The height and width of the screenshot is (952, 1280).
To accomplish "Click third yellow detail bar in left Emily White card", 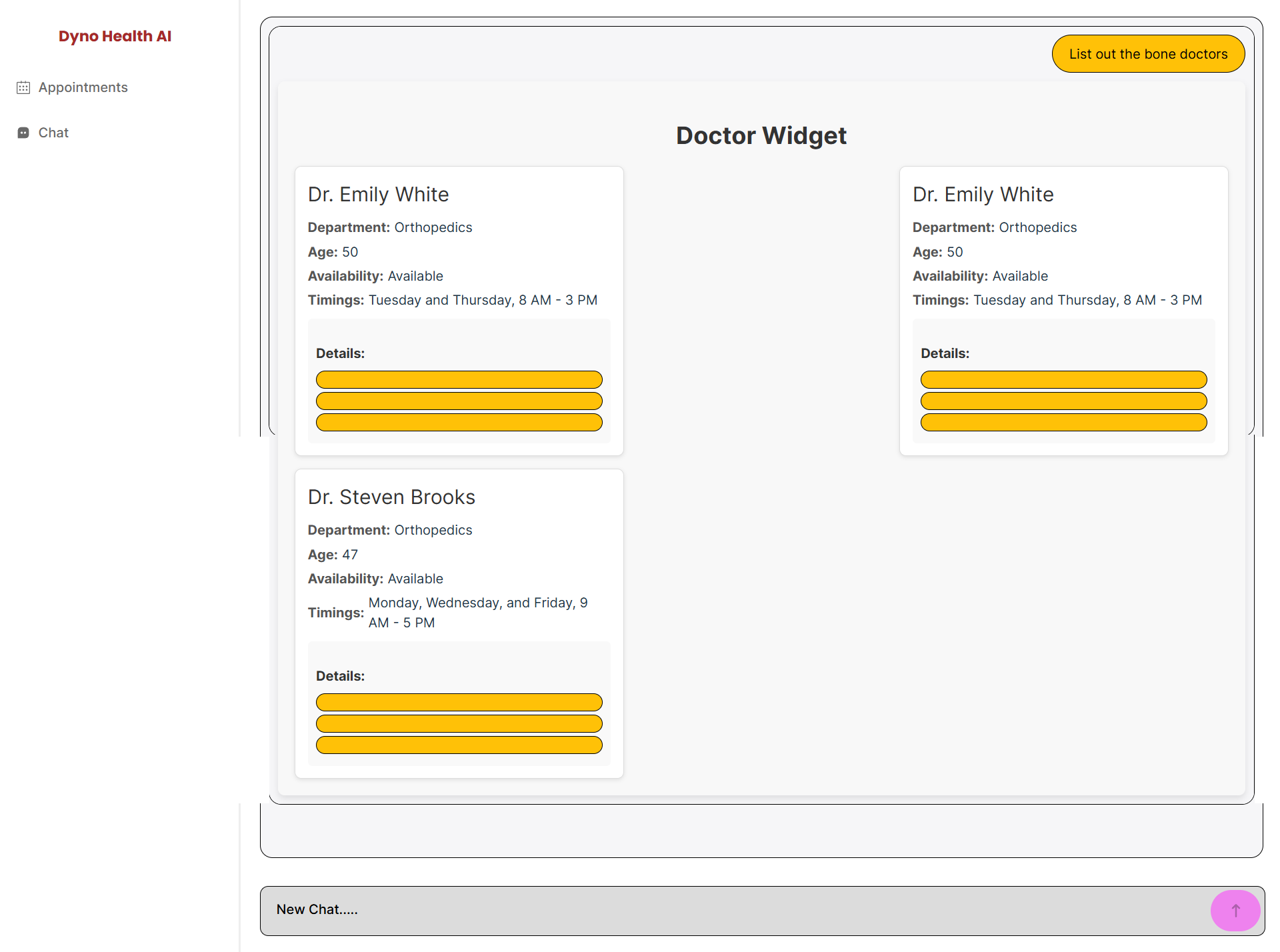I will tap(459, 423).
